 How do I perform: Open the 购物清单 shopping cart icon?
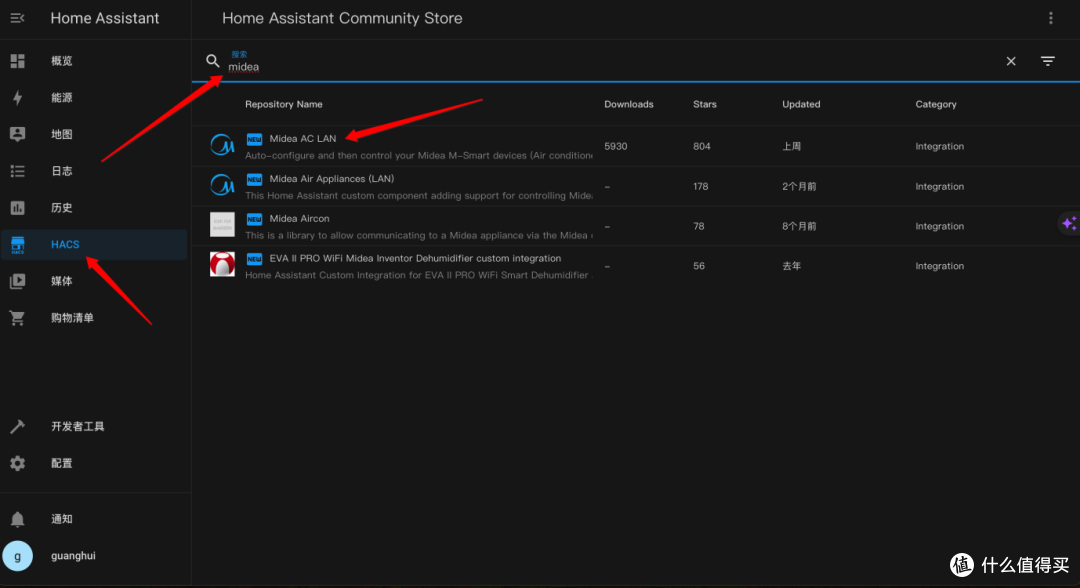point(17,317)
